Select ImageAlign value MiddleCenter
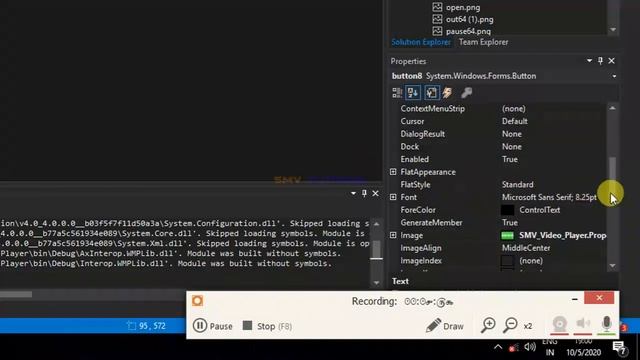The width and height of the screenshot is (640, 360). pos(526,248)
